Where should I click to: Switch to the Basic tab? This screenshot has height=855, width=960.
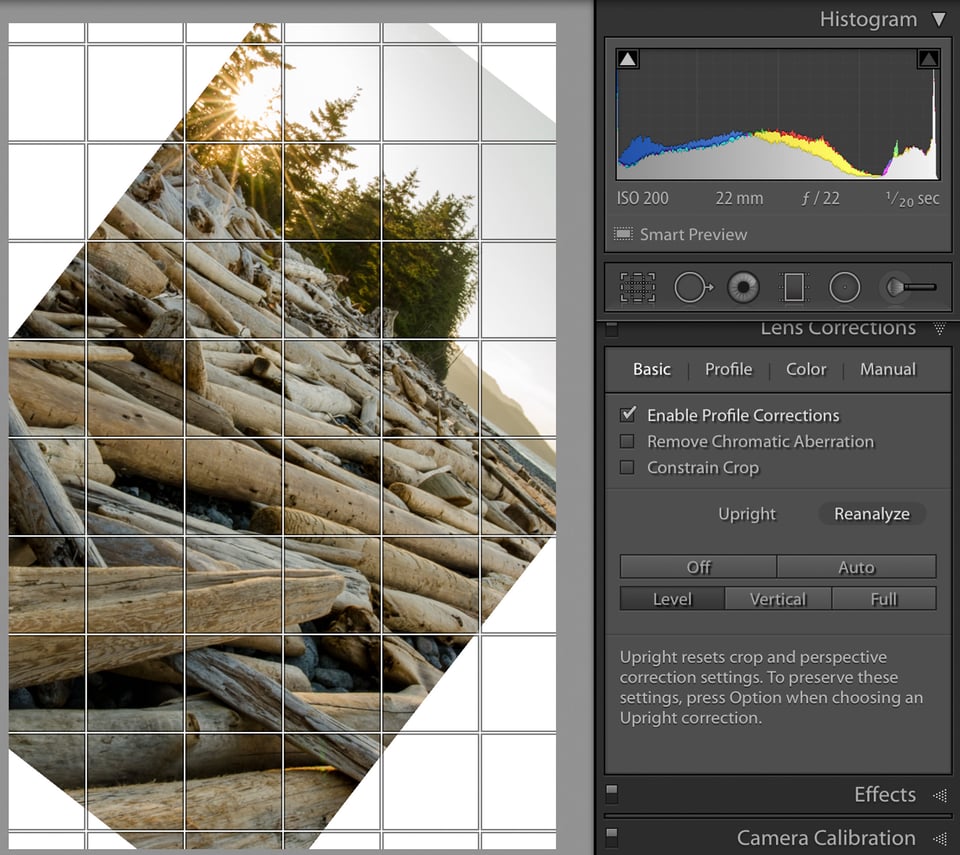coord(651,369)
